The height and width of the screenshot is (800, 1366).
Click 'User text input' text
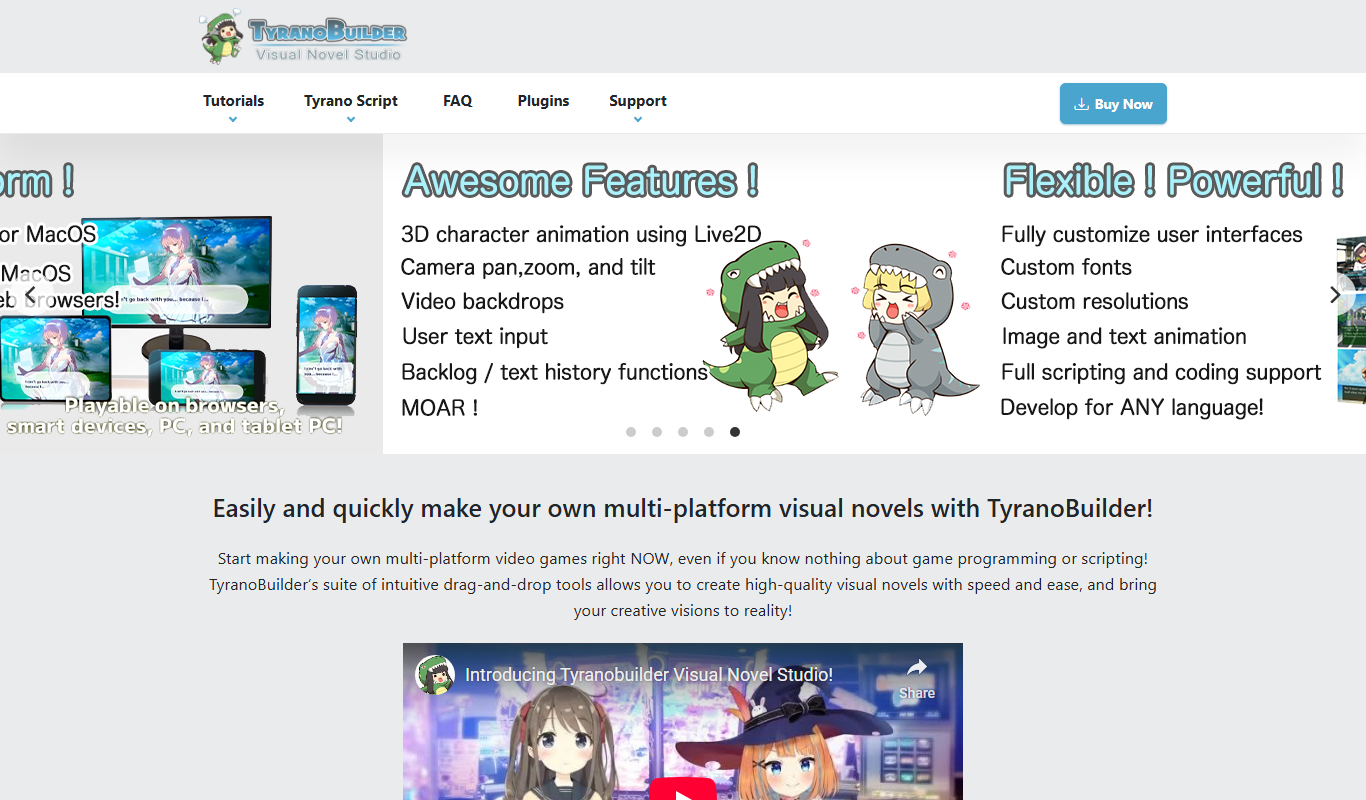[475, 337]
